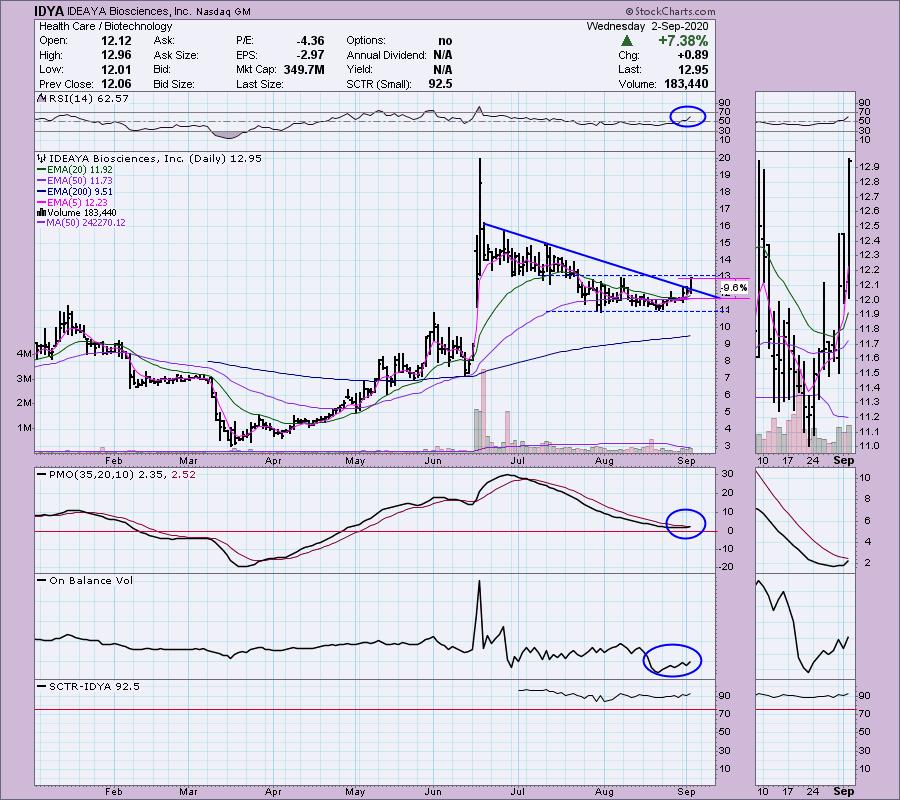900x800 pixels.
Task: Click the P/E value -4.36
Action: [311, 41]
